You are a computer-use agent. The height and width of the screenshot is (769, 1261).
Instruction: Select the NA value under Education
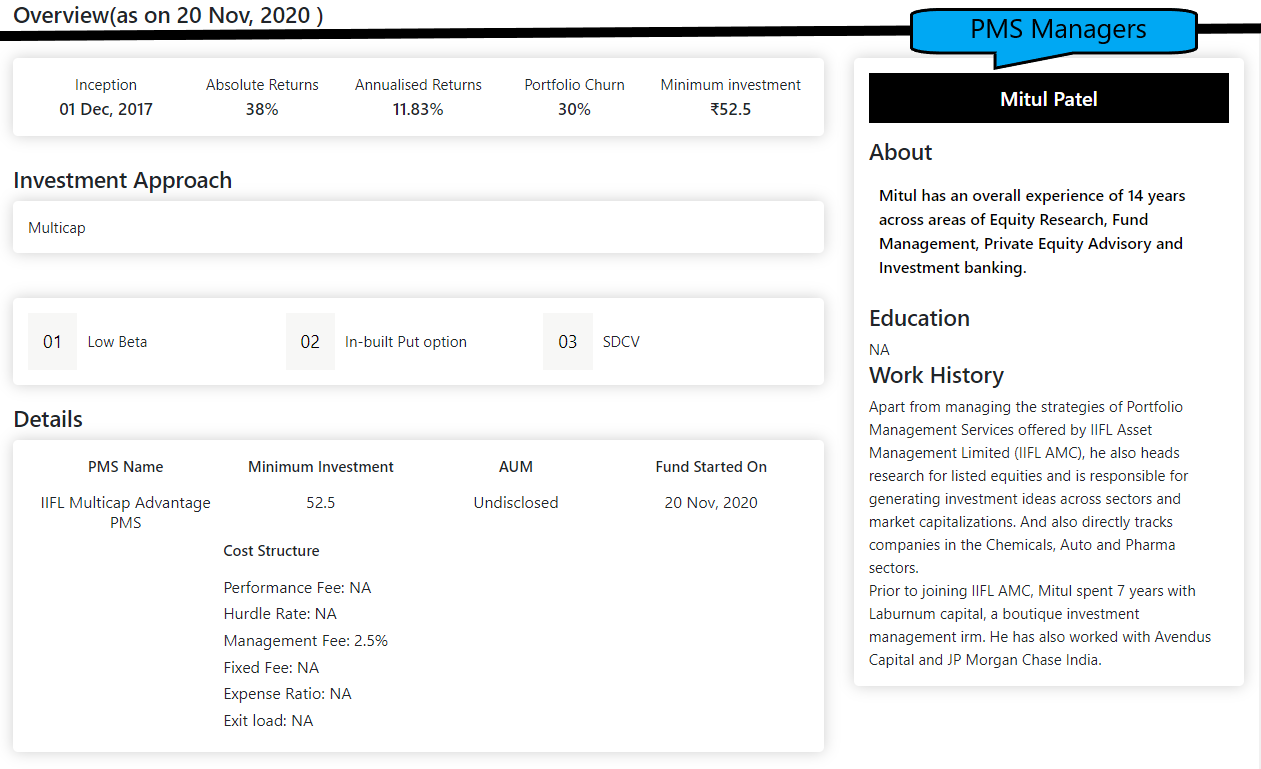[879, 350]
